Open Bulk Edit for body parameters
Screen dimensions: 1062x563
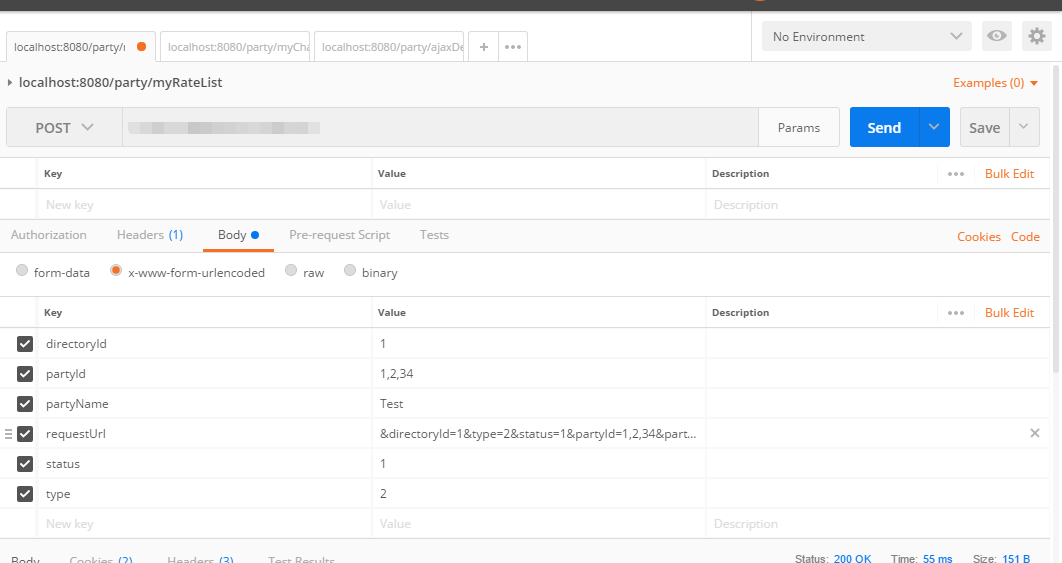click(1009, 313)
